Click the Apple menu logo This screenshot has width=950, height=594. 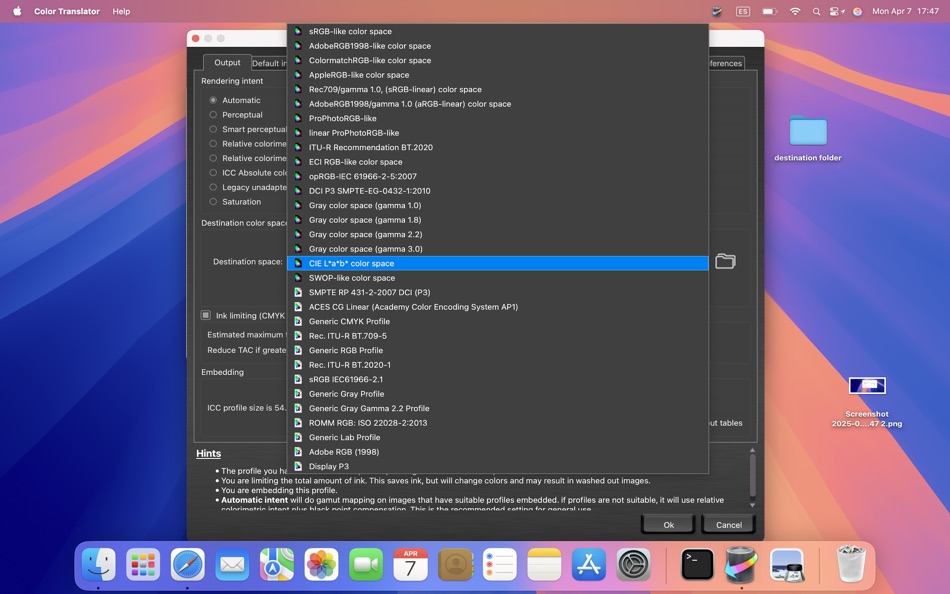click(17, 11)
